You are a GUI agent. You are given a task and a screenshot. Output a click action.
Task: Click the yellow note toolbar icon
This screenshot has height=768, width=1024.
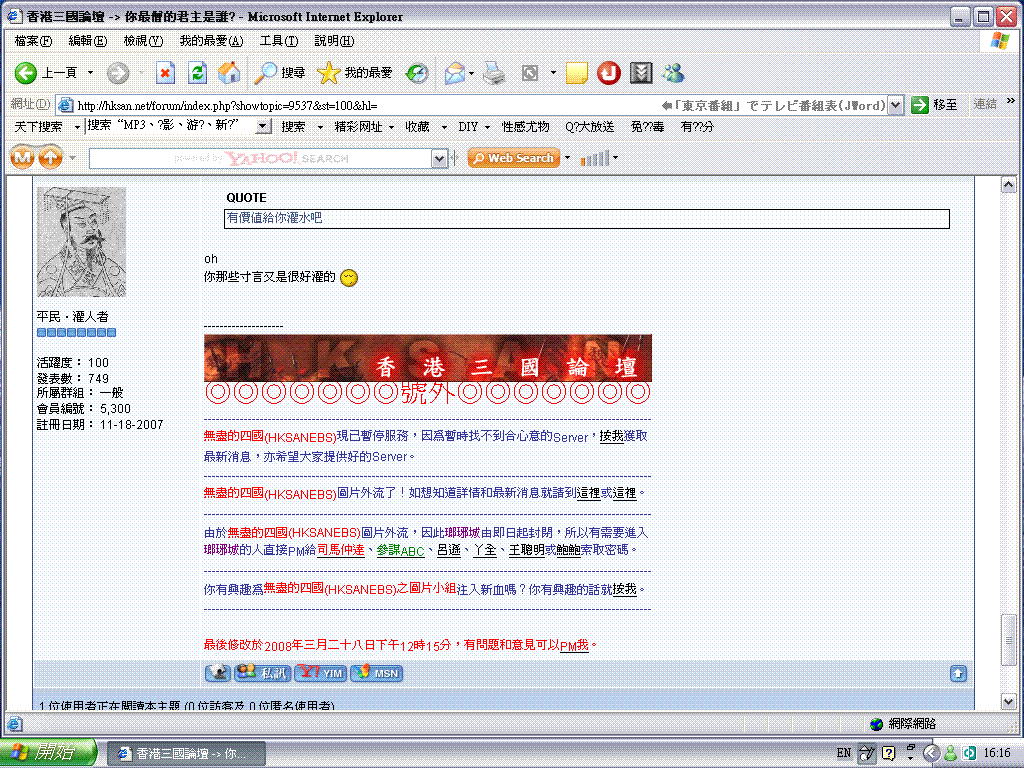[577, 72]
